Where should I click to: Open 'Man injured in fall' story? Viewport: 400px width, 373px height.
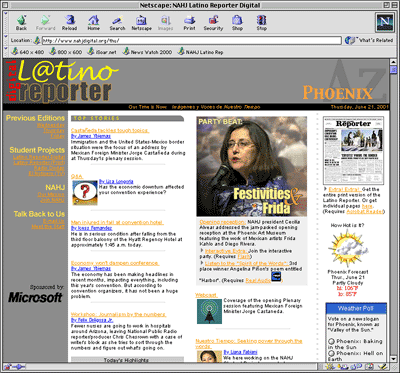pyautogui.click(x=117, y=222)
